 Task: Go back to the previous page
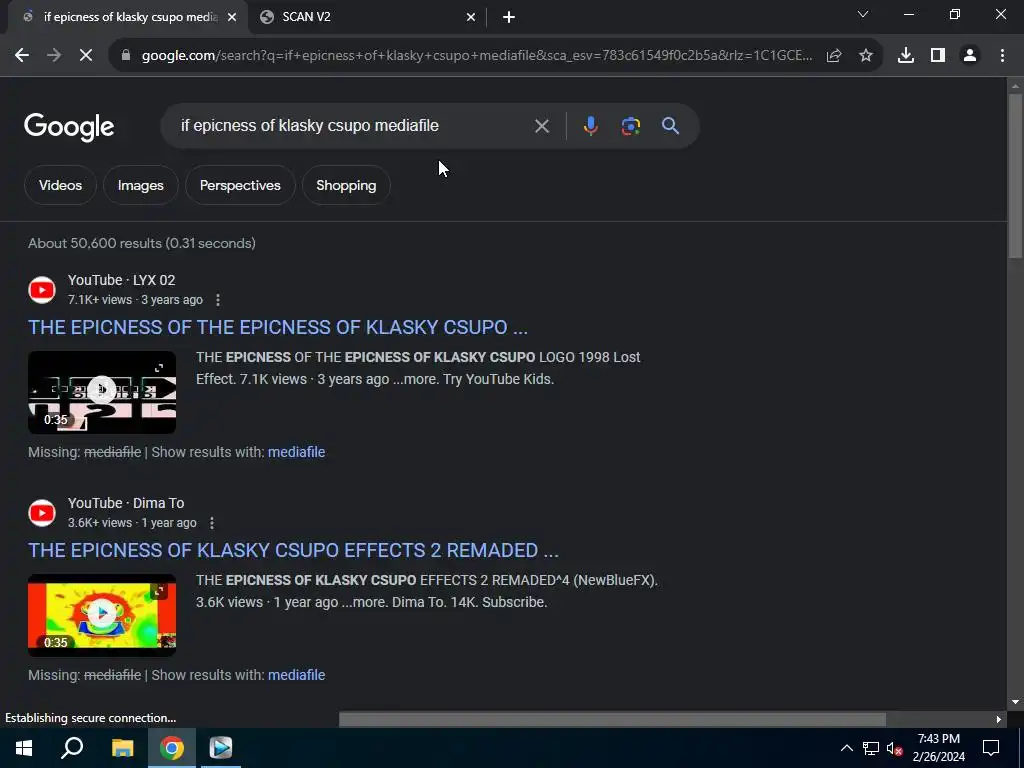pos(22,56)
